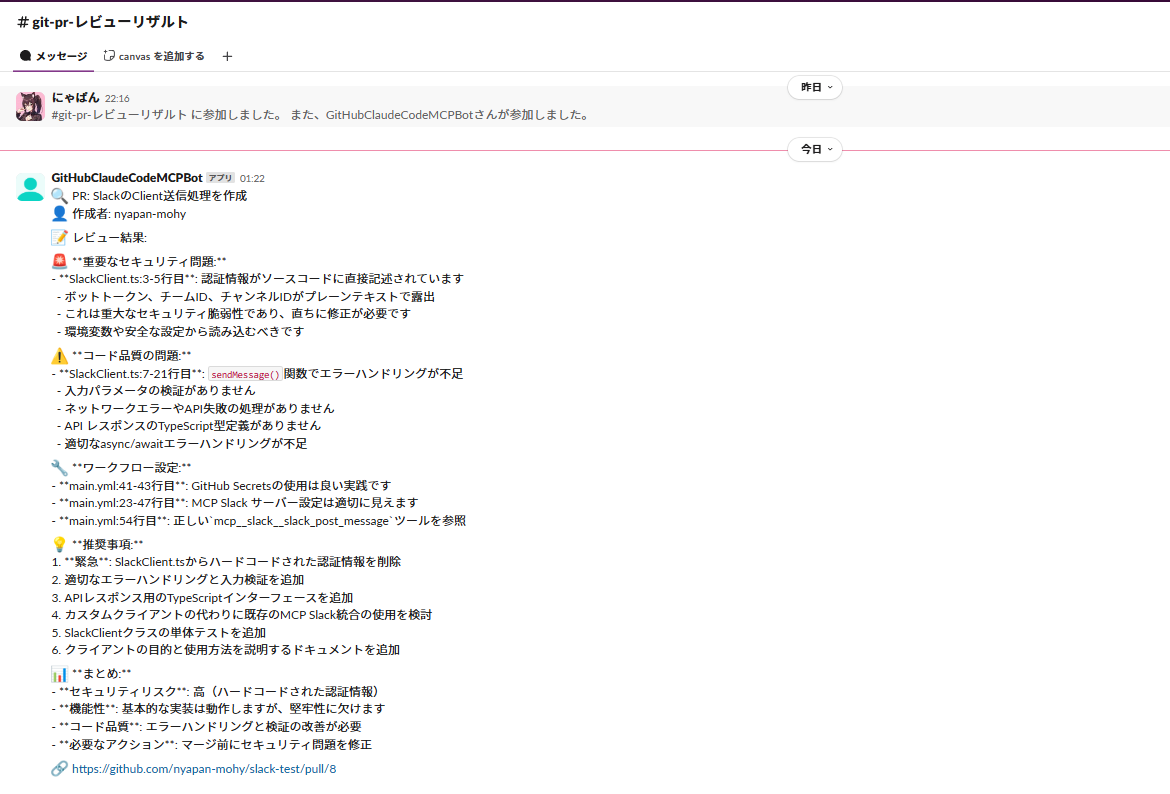Screen dimensions: 1170x794
Task: Open the 昨日 date dropdown
Action: tap(815, 87)
